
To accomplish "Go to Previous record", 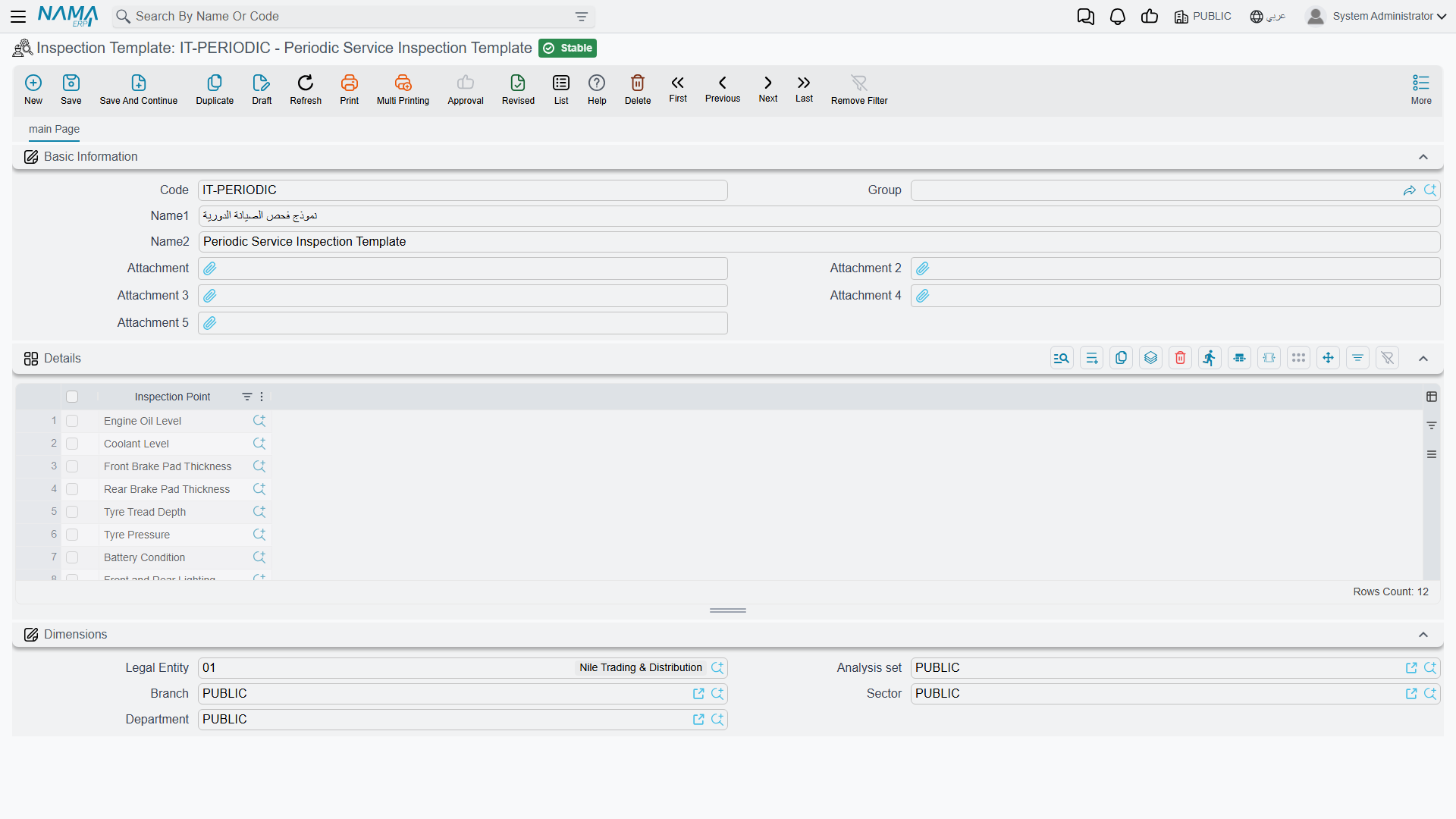I will tap(723, 88).
